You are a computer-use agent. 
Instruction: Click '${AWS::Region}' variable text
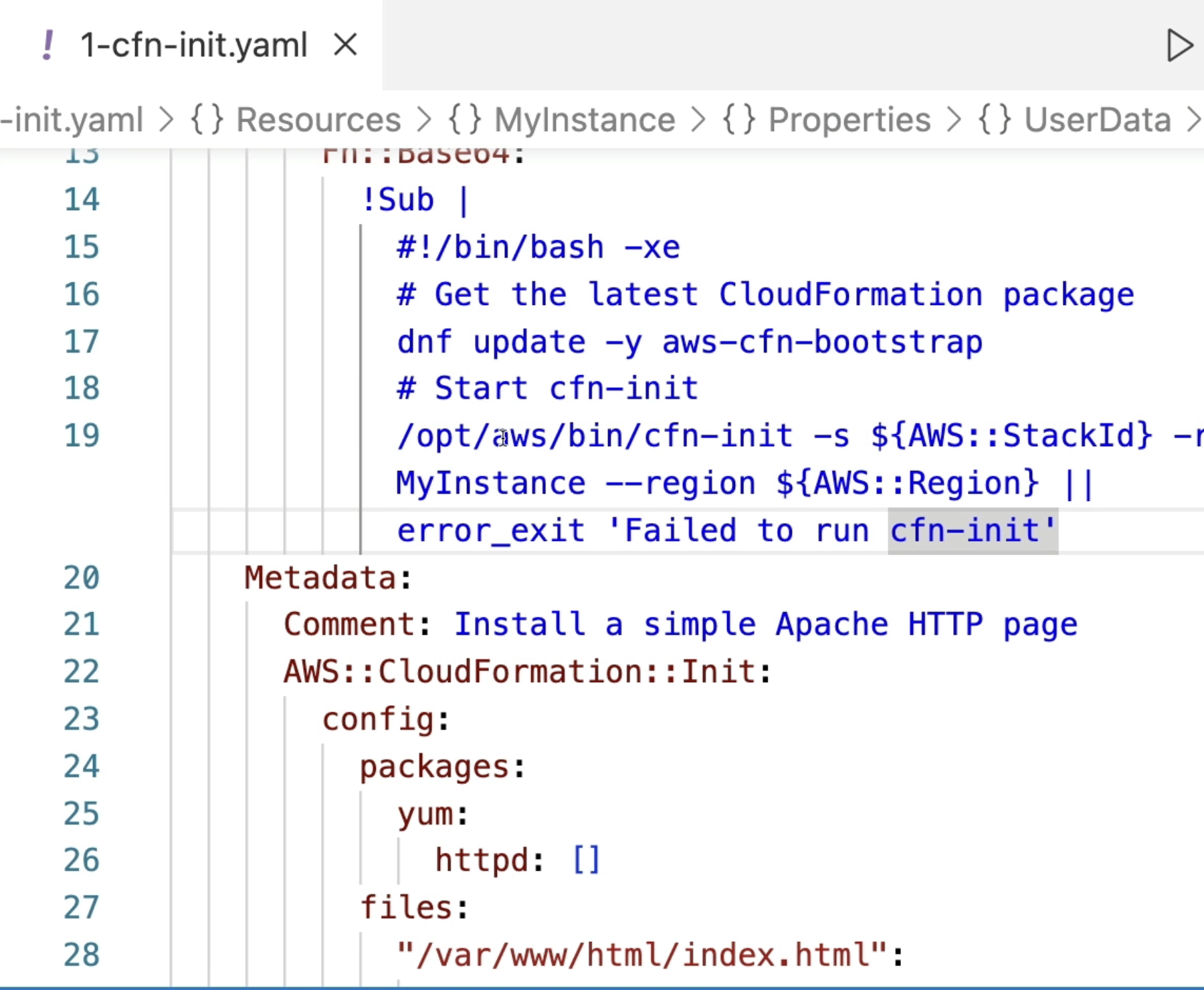(908, 484)
